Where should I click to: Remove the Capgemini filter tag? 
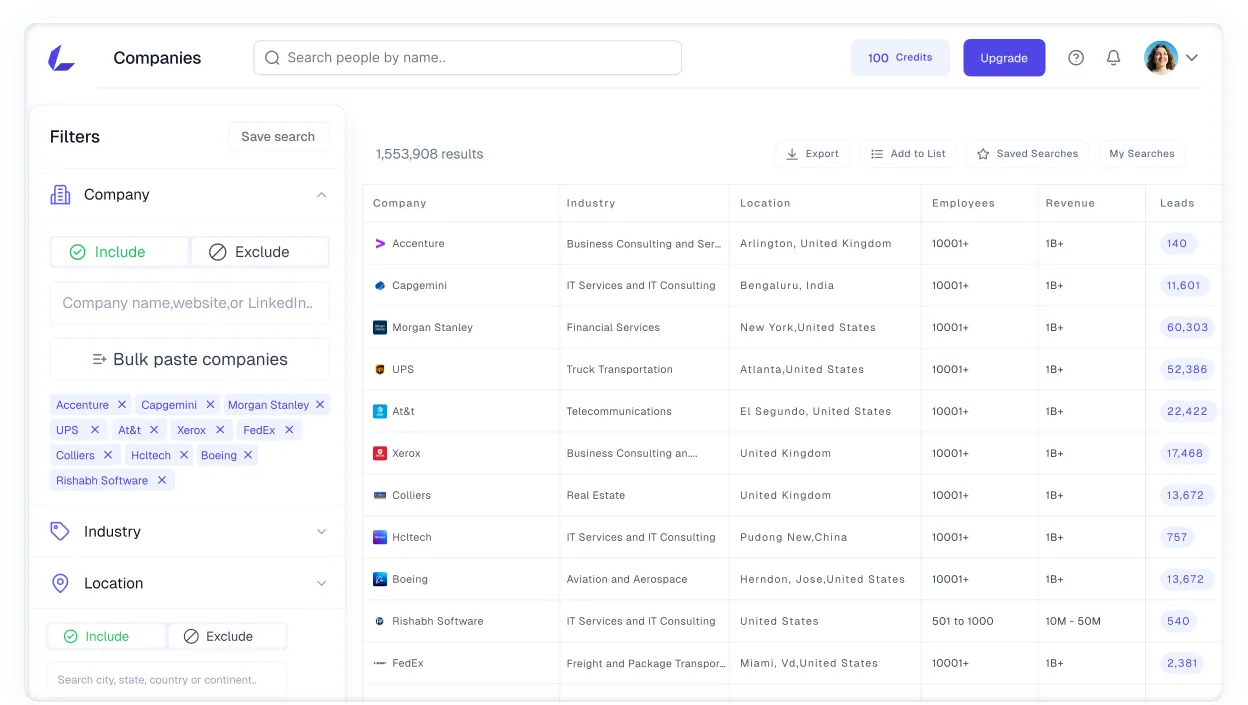[x=210, y=405]
